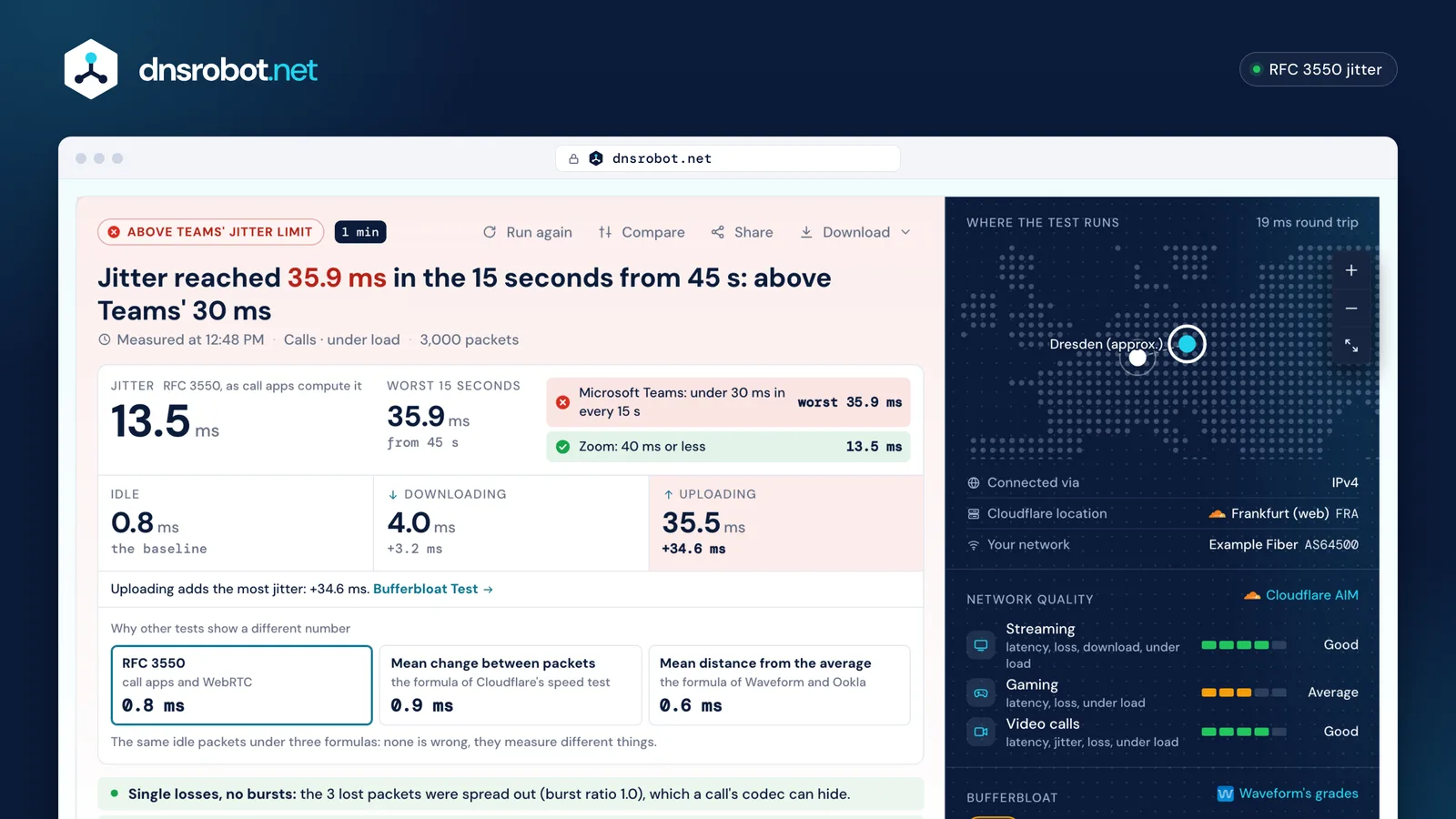Click wifi icon beside Your network

(x=974, y=545)
